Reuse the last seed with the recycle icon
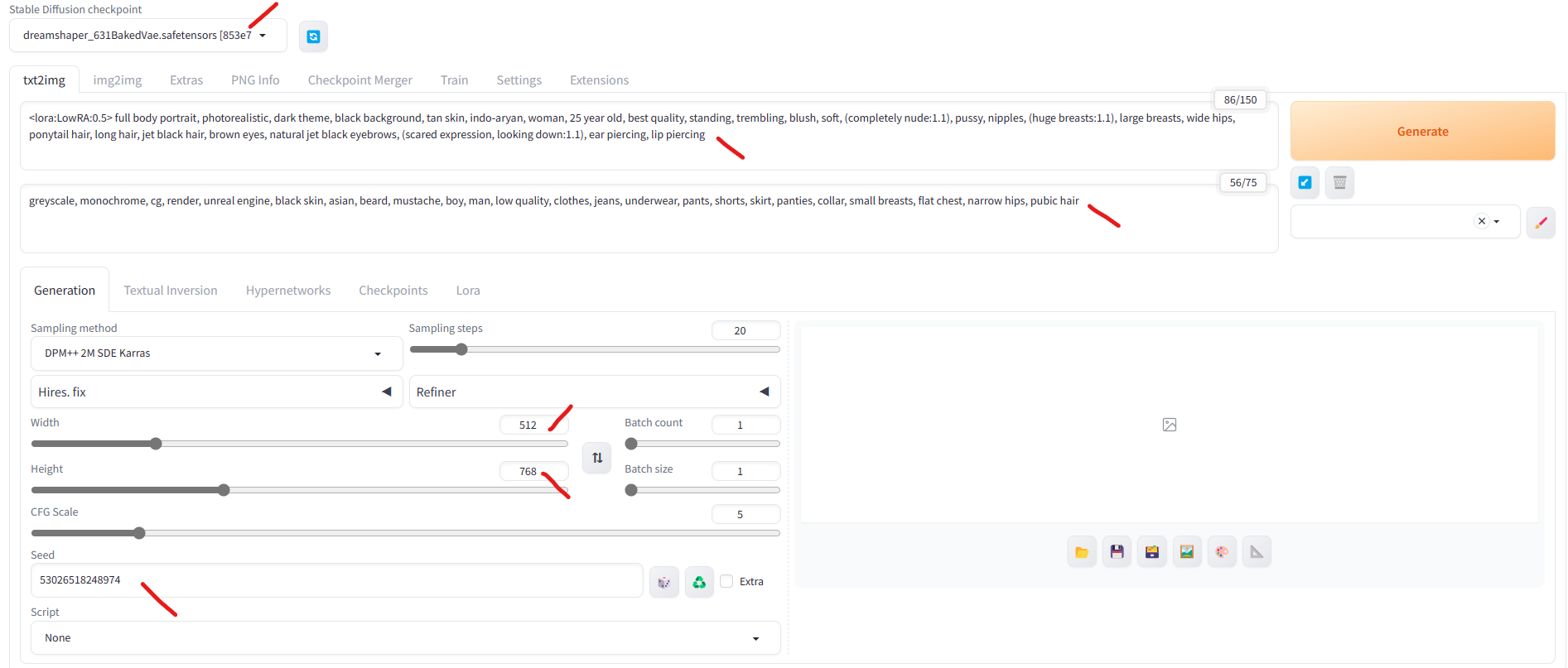Image resolution: width=1568 pixels, height=668 pixels. pos(699,582)
